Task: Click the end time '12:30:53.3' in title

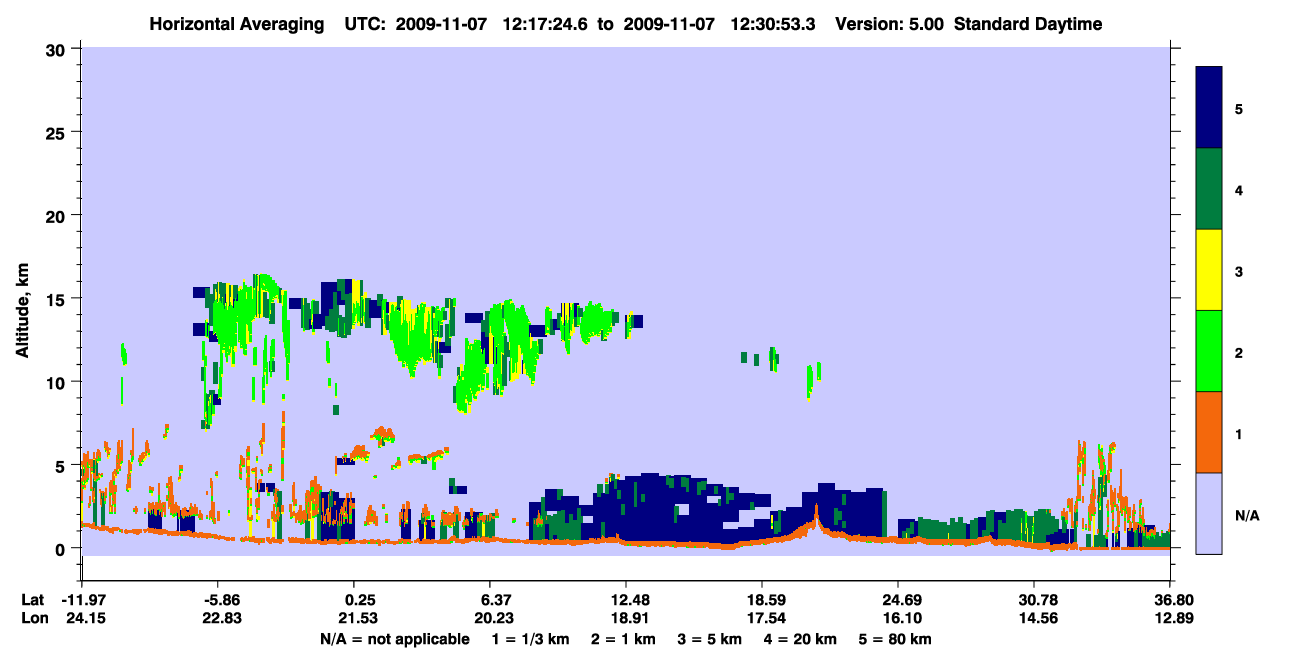Action: [773, 24]
